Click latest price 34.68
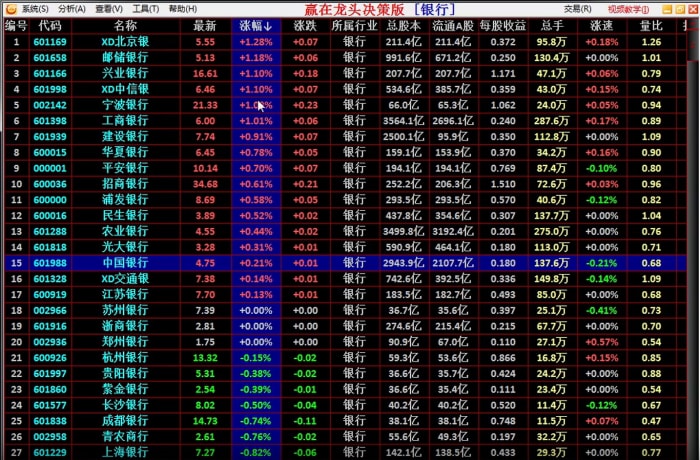Image resolution: width=700 pixels, height=460 pixels. (x=205, y=184)
